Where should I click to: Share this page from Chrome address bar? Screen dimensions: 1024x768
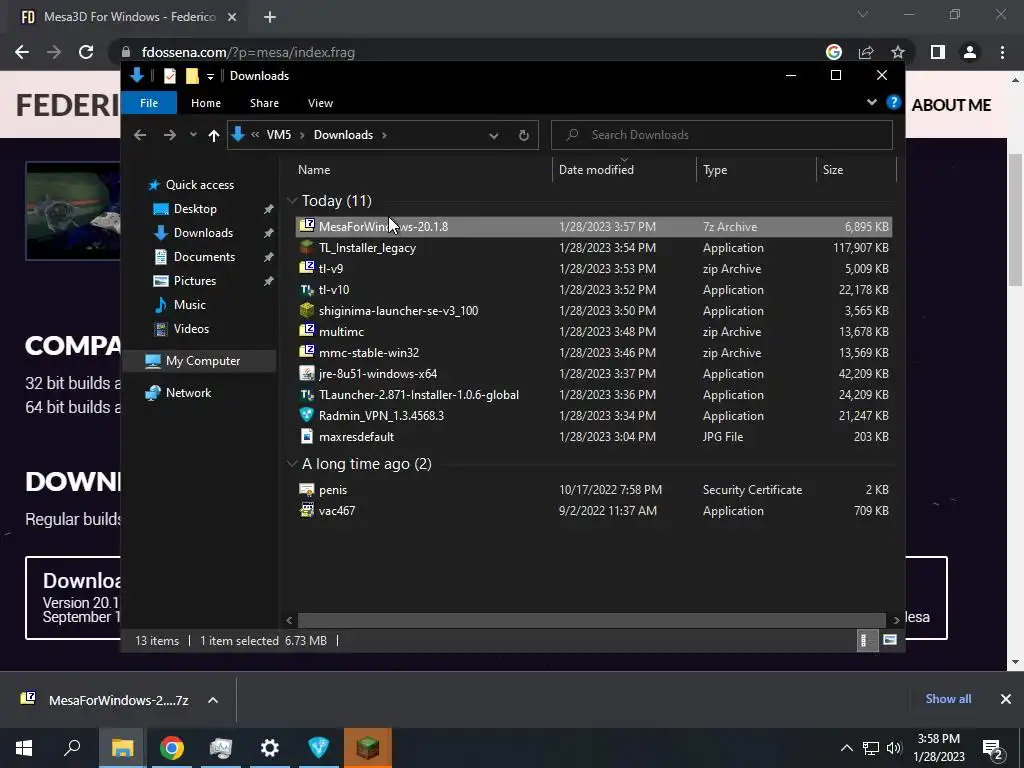click(866, 52)
